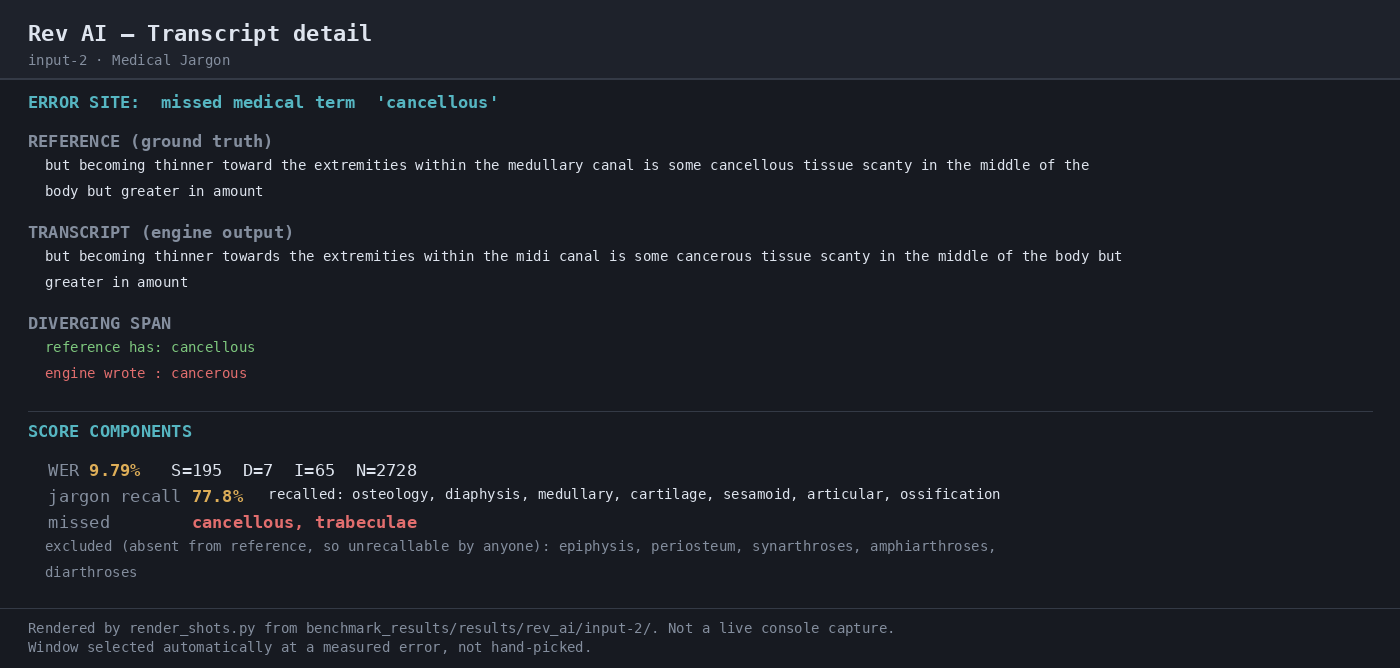The image size is (1400, 668).
Task: Click the deletions count 'D=7'
Action: coord(258,471)
